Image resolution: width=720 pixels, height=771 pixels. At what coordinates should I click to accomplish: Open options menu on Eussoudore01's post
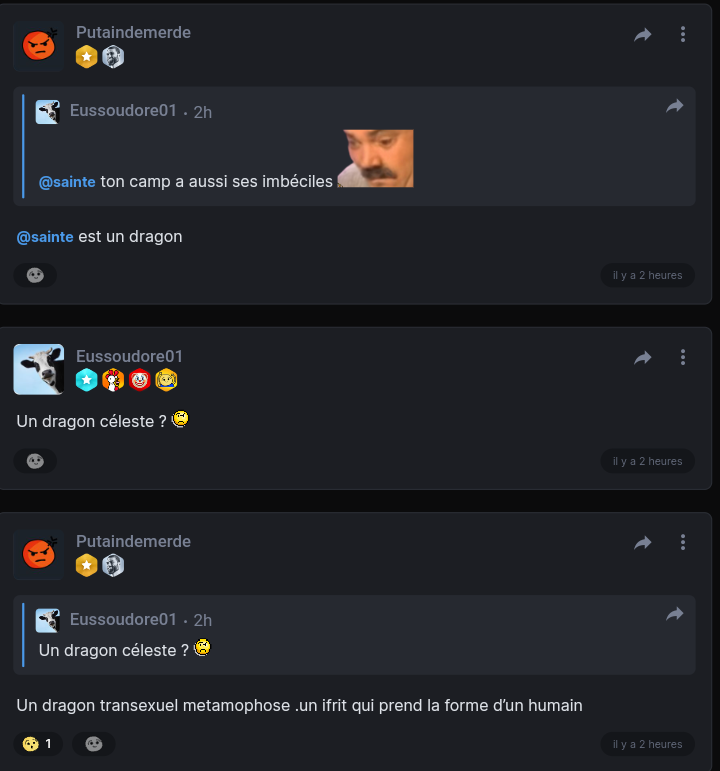(x=683, y=357)
